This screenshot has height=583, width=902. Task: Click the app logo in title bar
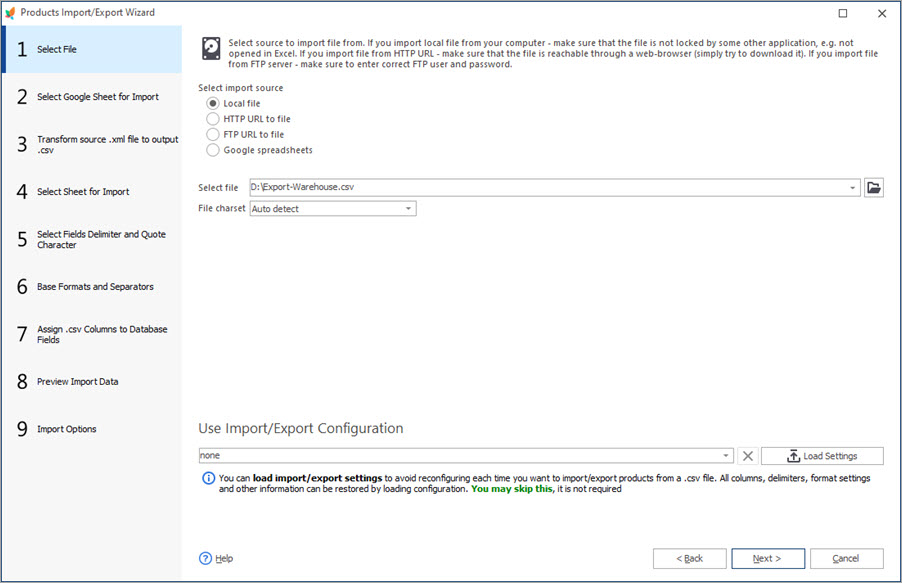tap(10, 13)
